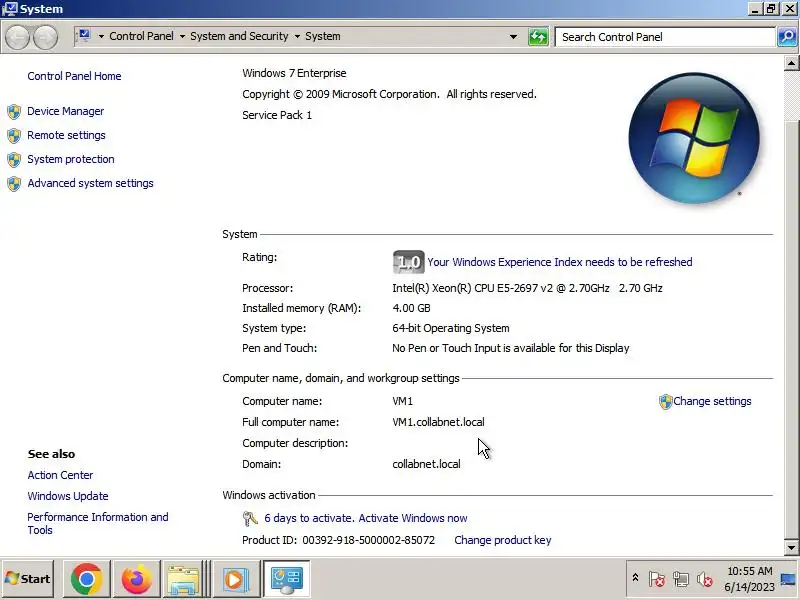The height and width of the screenshot is (600, 800).
Task: Click the activation keys icon
Action: (x=250, y=519)
